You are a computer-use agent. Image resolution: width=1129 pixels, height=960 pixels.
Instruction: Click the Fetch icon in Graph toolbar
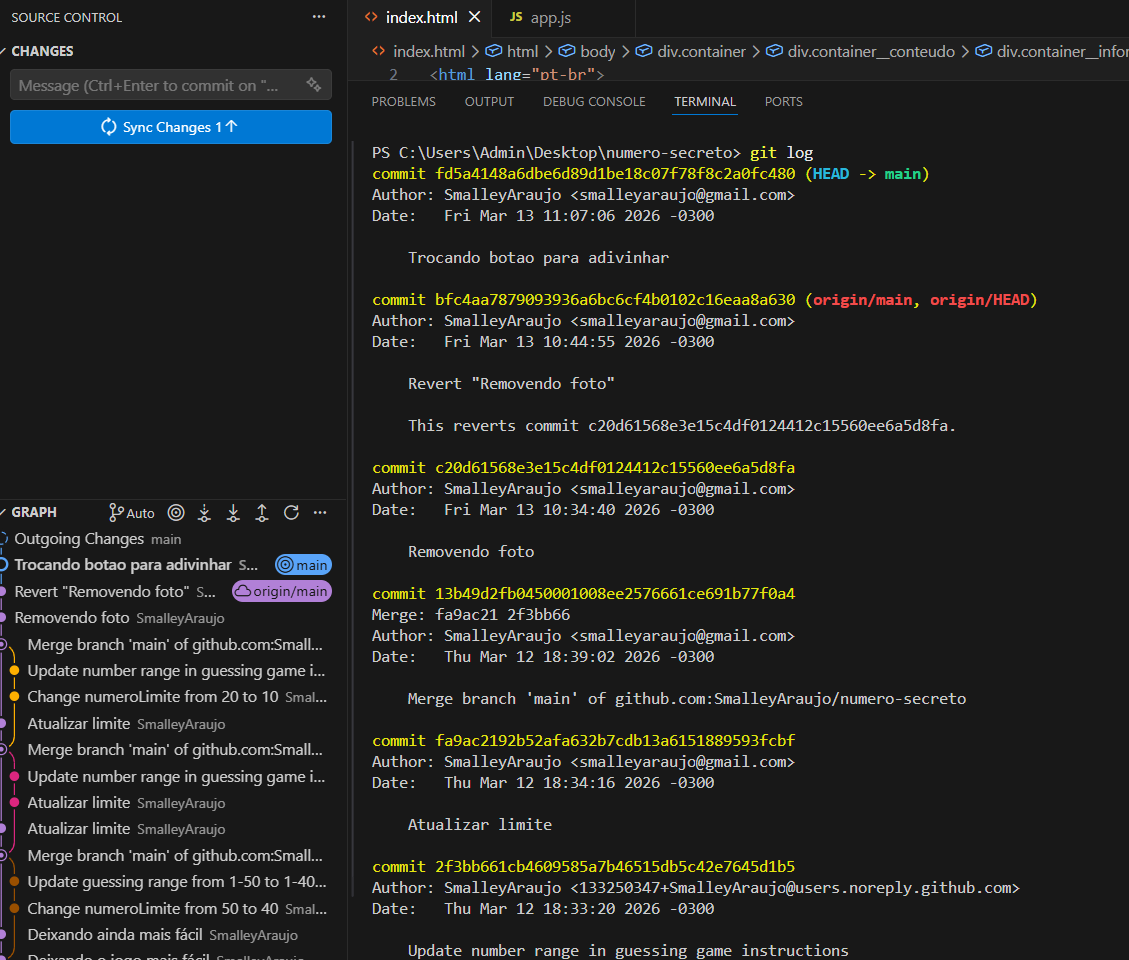point(204,513)
